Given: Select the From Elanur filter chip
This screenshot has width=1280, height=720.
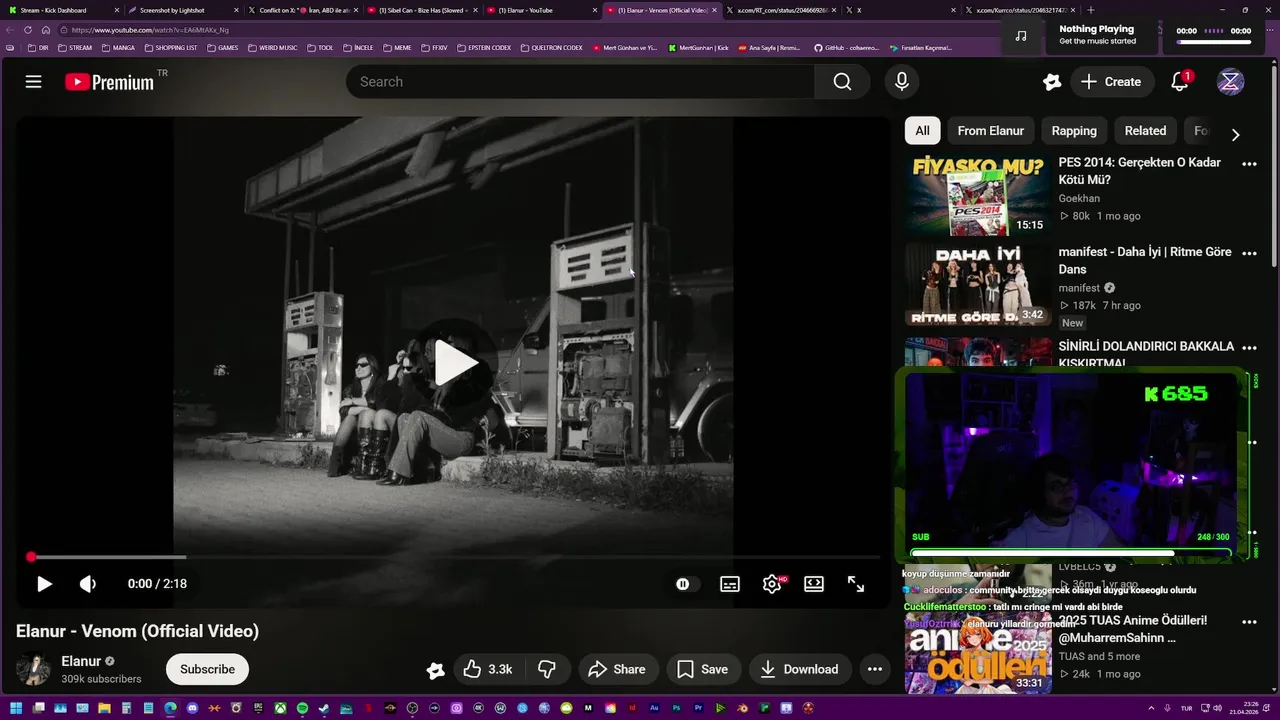Looking at the screenshot, I should point(991,131).
